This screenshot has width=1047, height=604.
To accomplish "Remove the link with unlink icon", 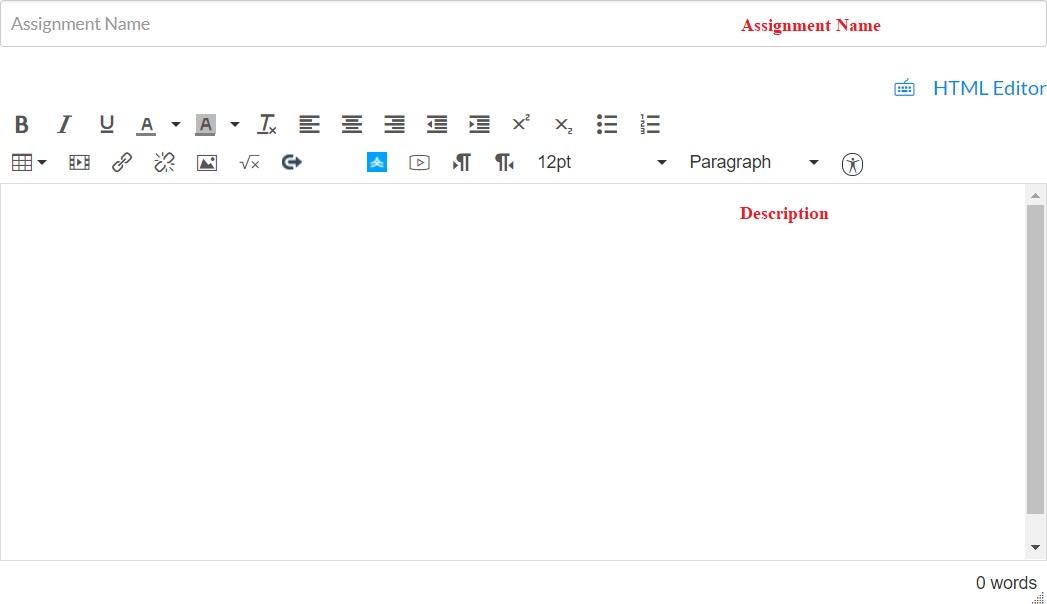I will click(x=164, y=162).
